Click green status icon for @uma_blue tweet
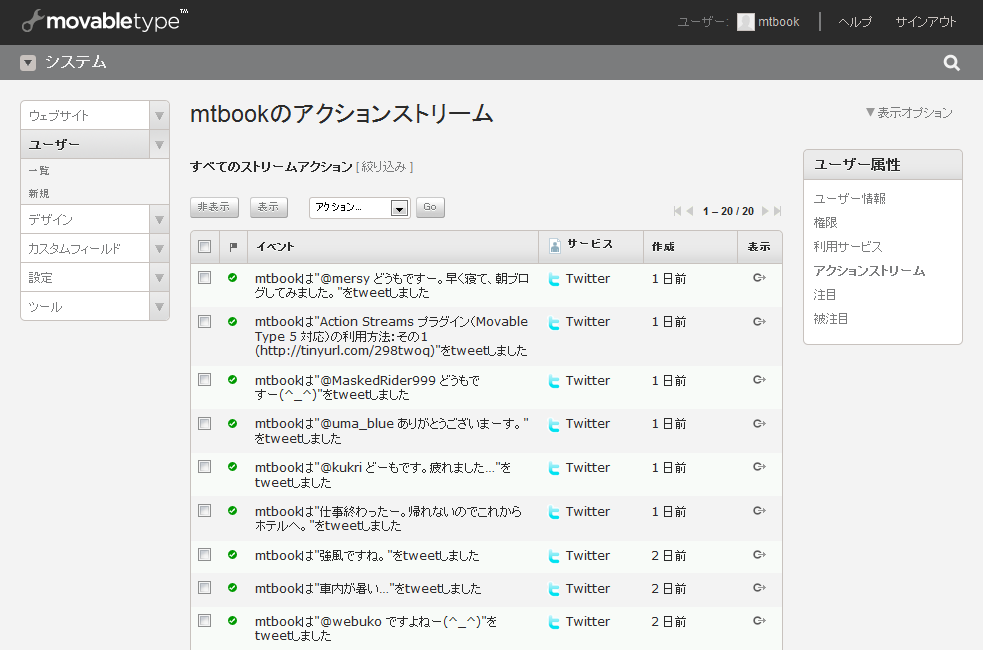The height and width of the screenshot is (650, 983). [x=233, y=423]
